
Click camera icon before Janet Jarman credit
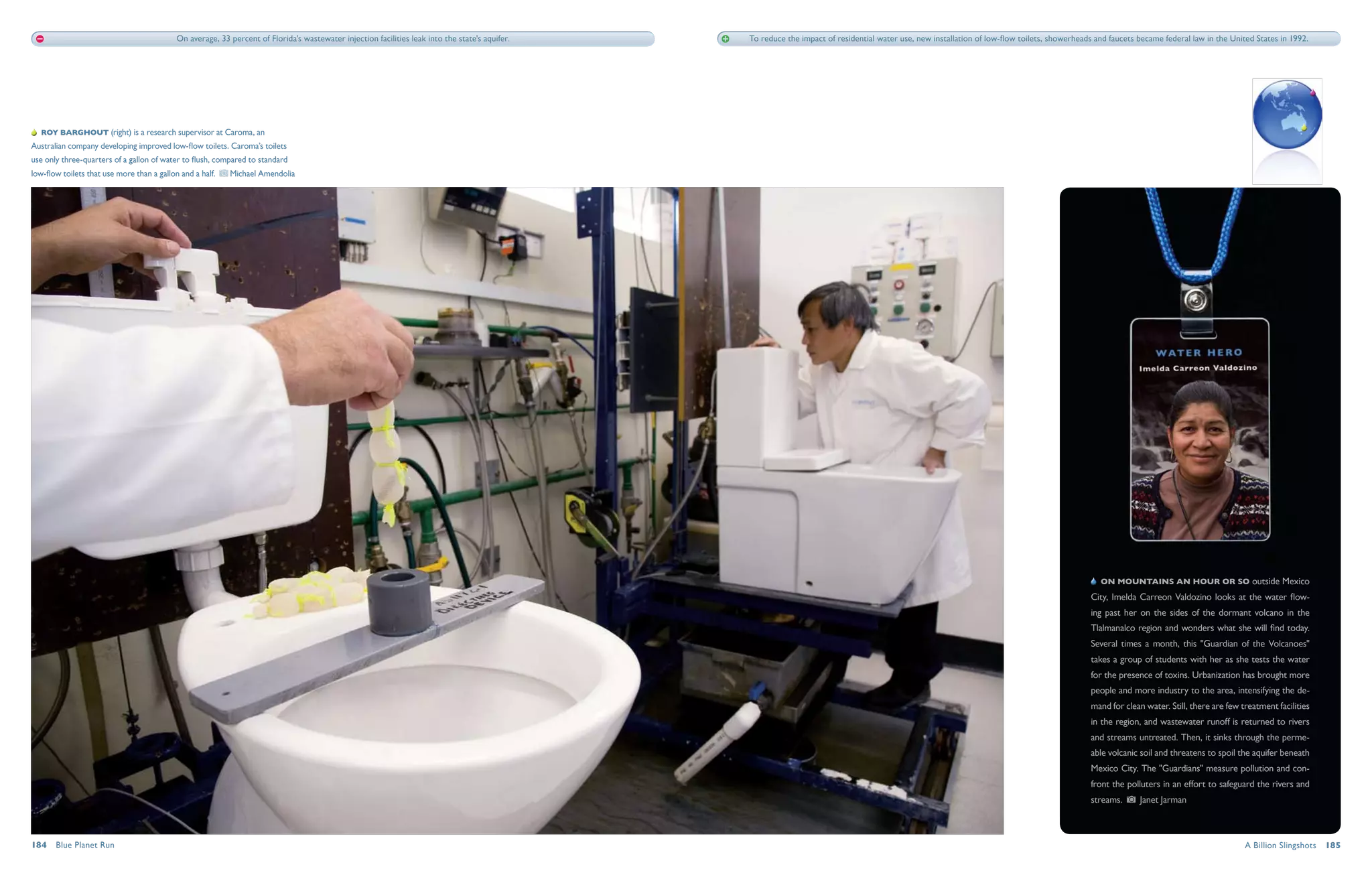(1131, 799)
